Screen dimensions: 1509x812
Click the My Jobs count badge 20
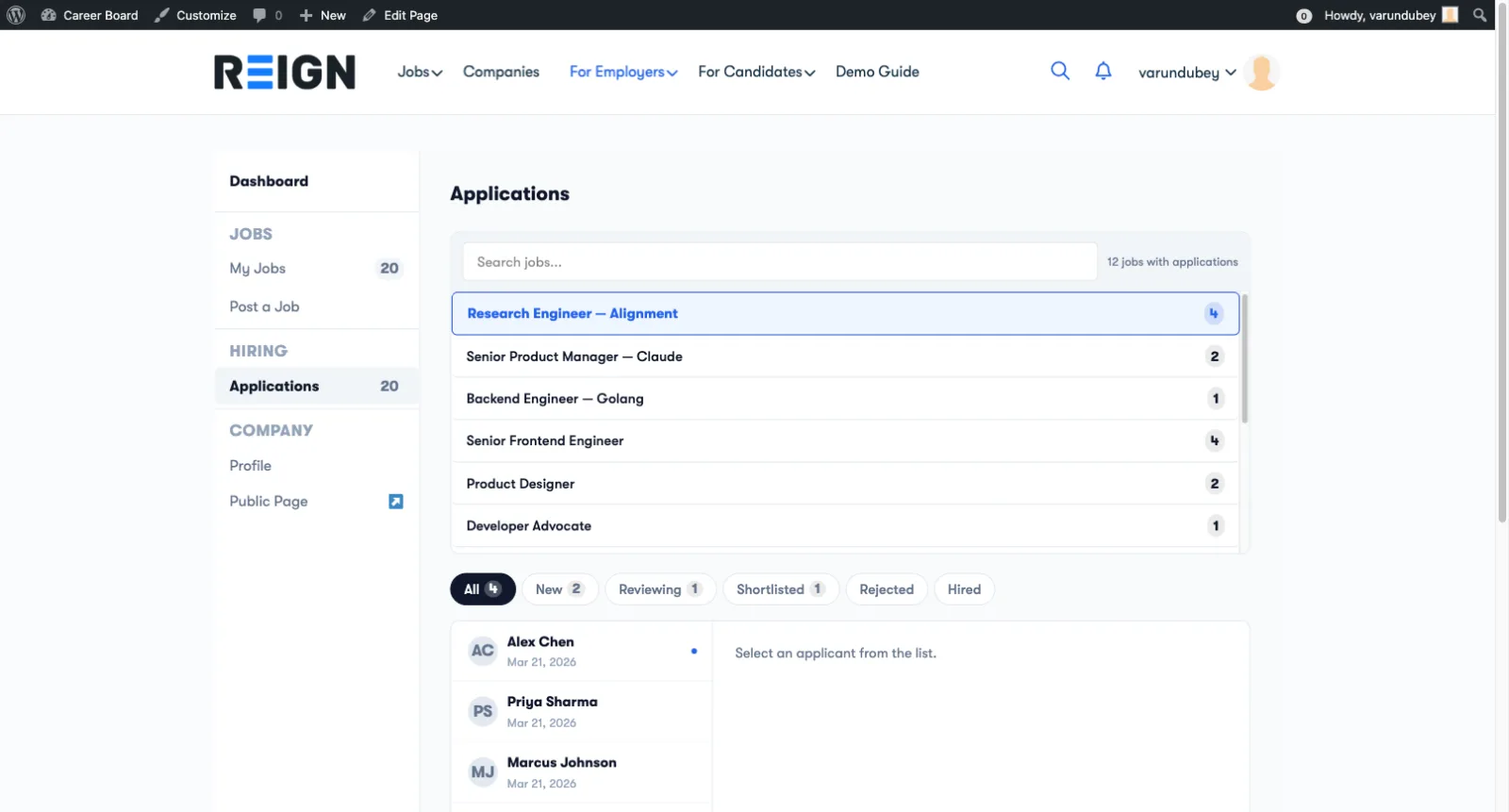click(390, 269)
